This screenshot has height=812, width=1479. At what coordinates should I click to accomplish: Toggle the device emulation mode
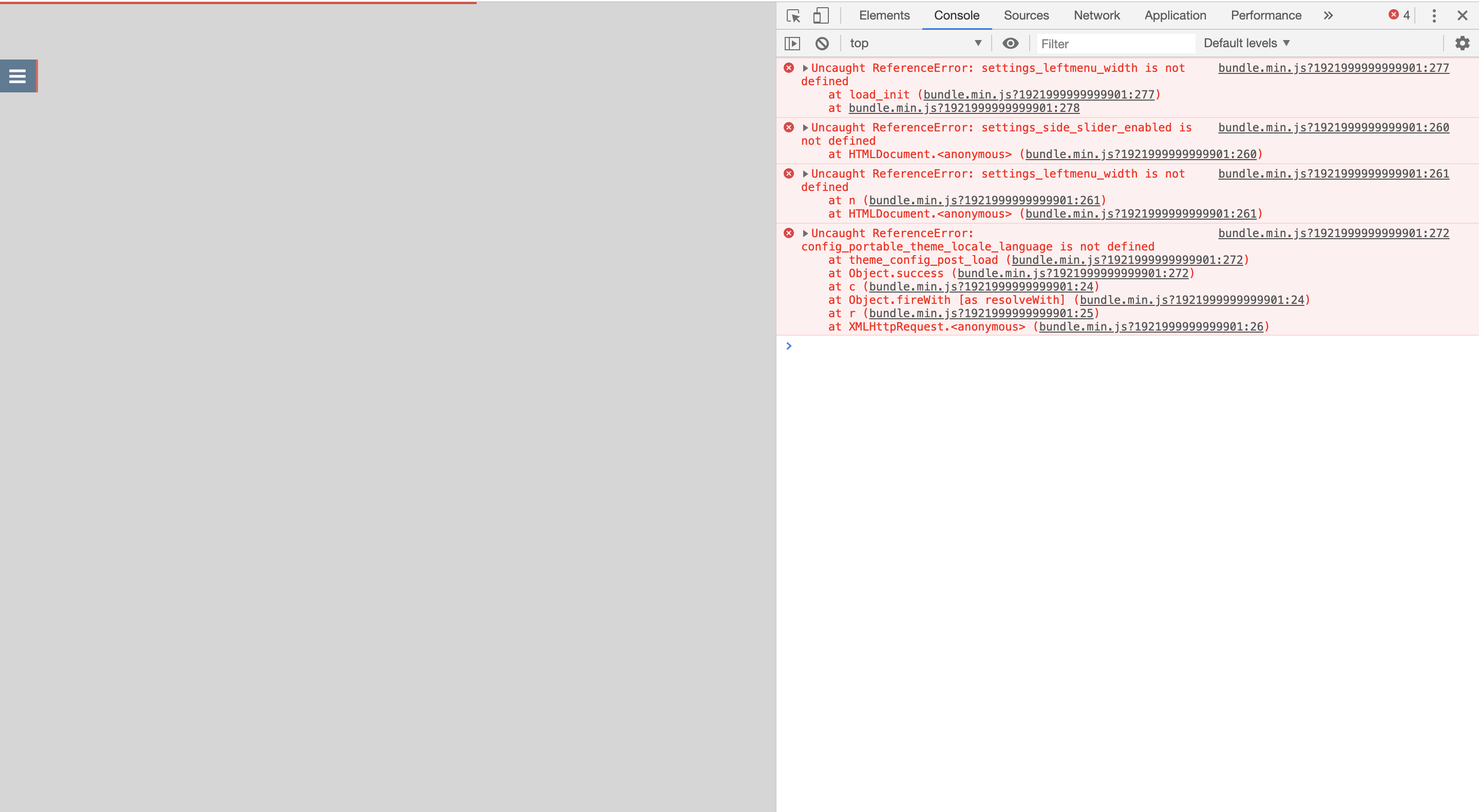(821, 16)
